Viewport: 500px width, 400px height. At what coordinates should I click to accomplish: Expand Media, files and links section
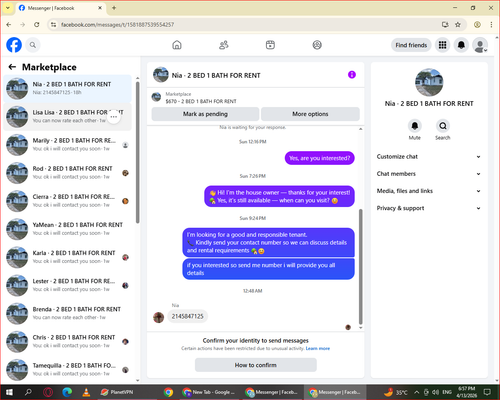429,191
